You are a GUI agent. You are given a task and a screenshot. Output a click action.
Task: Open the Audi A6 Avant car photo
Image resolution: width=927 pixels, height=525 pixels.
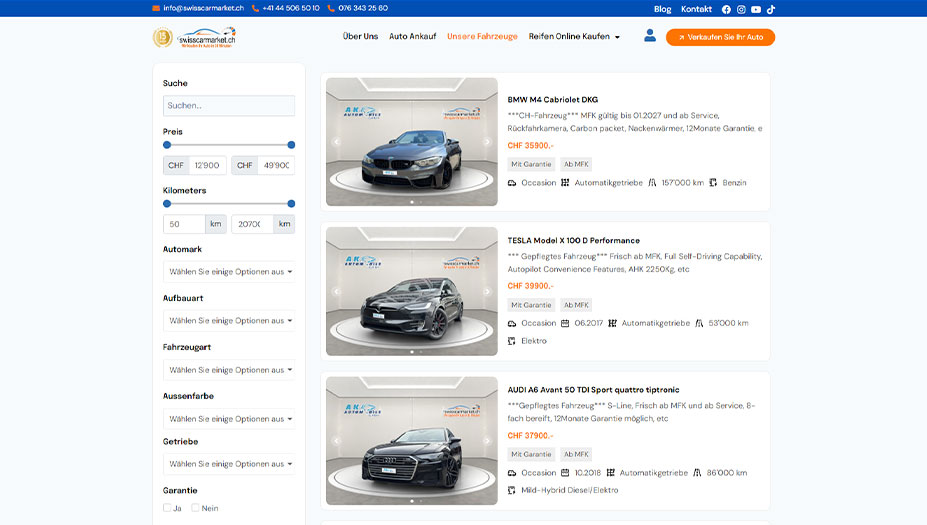tap(412, 440)
